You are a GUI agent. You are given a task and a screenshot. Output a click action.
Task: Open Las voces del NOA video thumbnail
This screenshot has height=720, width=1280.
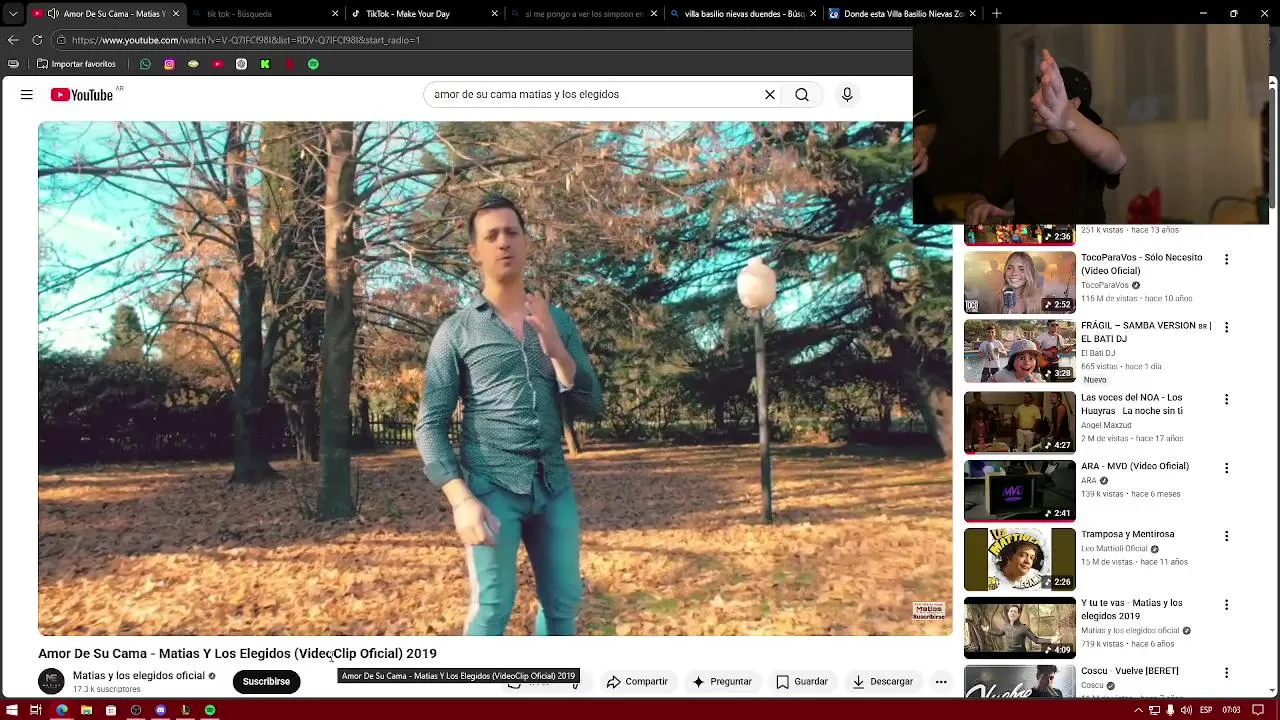point(1020,422)
